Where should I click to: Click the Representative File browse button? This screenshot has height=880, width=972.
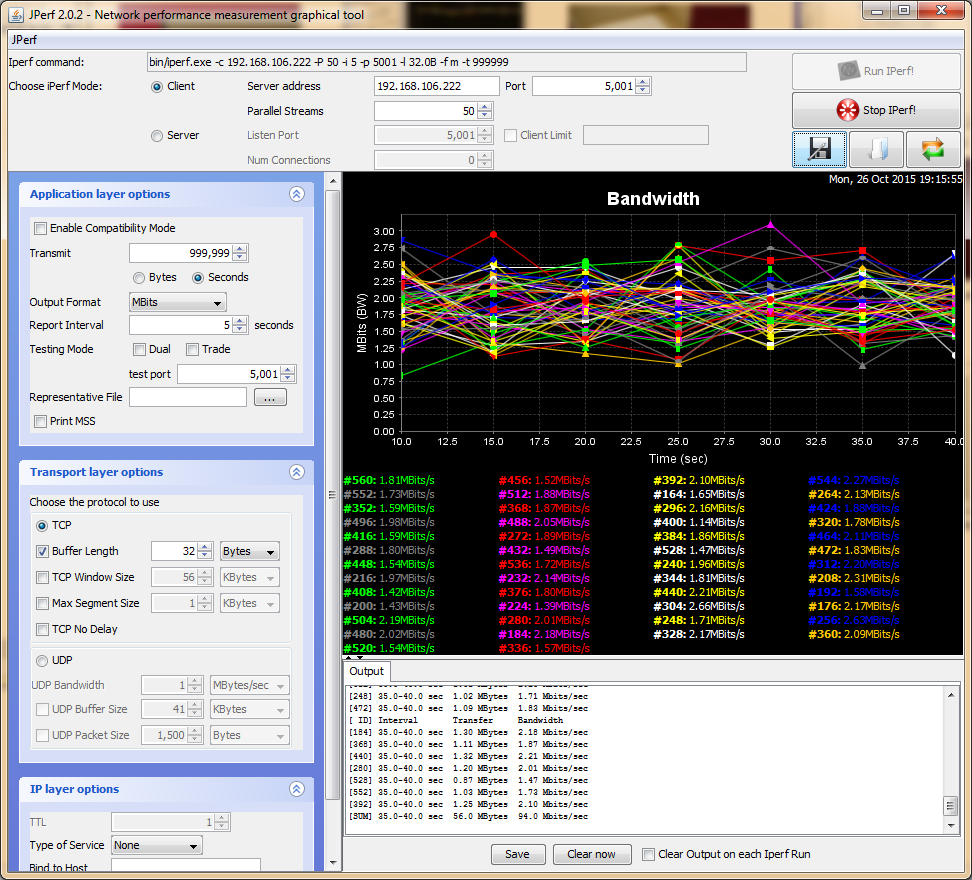tap(270, 398)
